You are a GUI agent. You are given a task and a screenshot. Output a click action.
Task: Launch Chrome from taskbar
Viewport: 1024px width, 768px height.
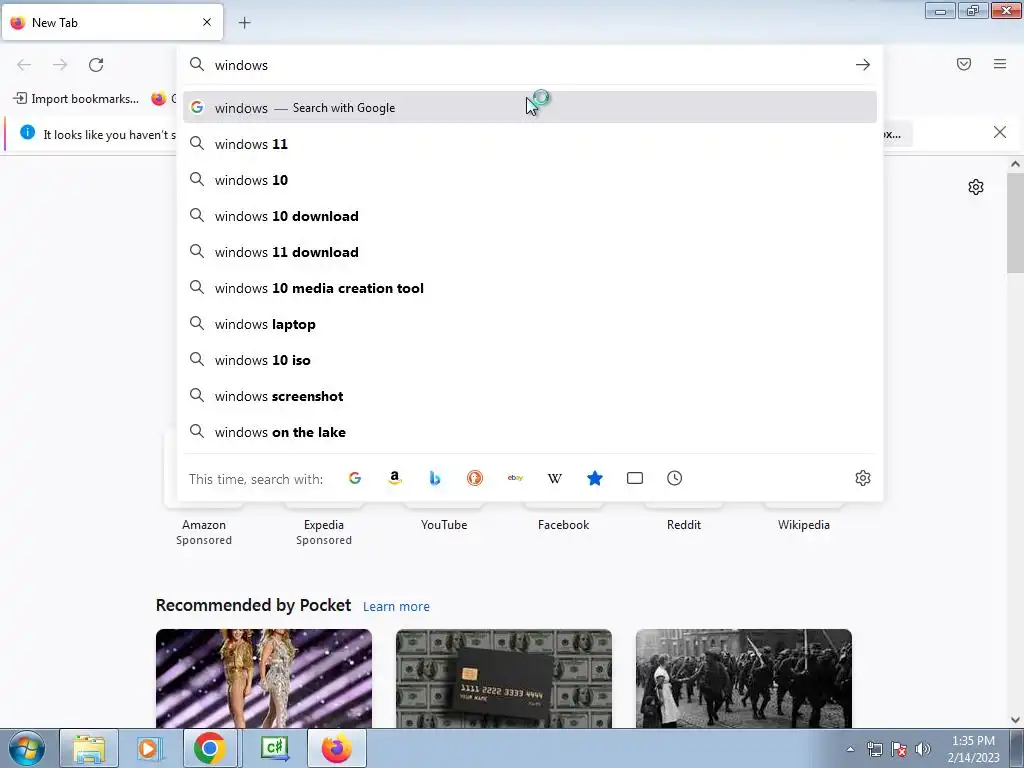point(209,748)
